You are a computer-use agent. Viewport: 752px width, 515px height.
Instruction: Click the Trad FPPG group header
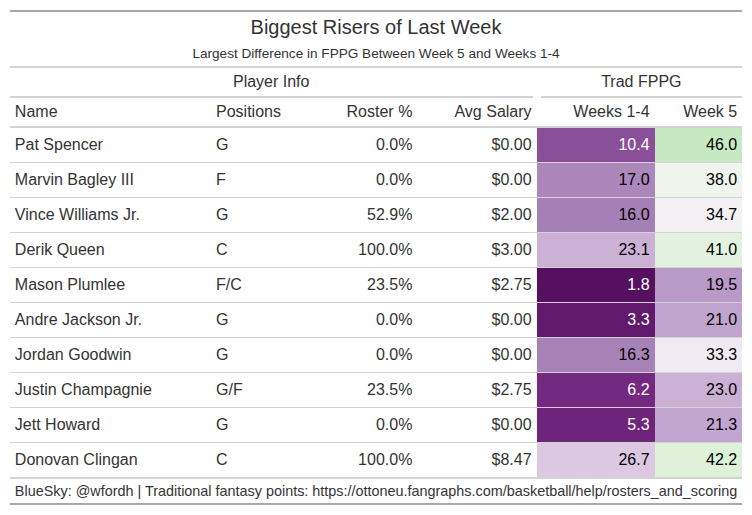(641, 82)
